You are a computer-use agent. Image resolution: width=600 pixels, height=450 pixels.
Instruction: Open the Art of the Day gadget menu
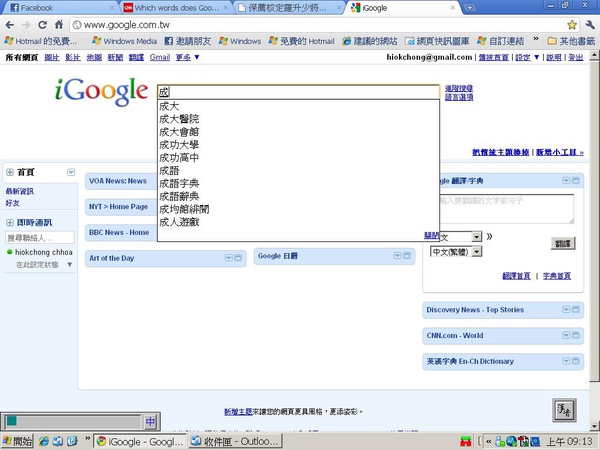[x=228, y=258]
